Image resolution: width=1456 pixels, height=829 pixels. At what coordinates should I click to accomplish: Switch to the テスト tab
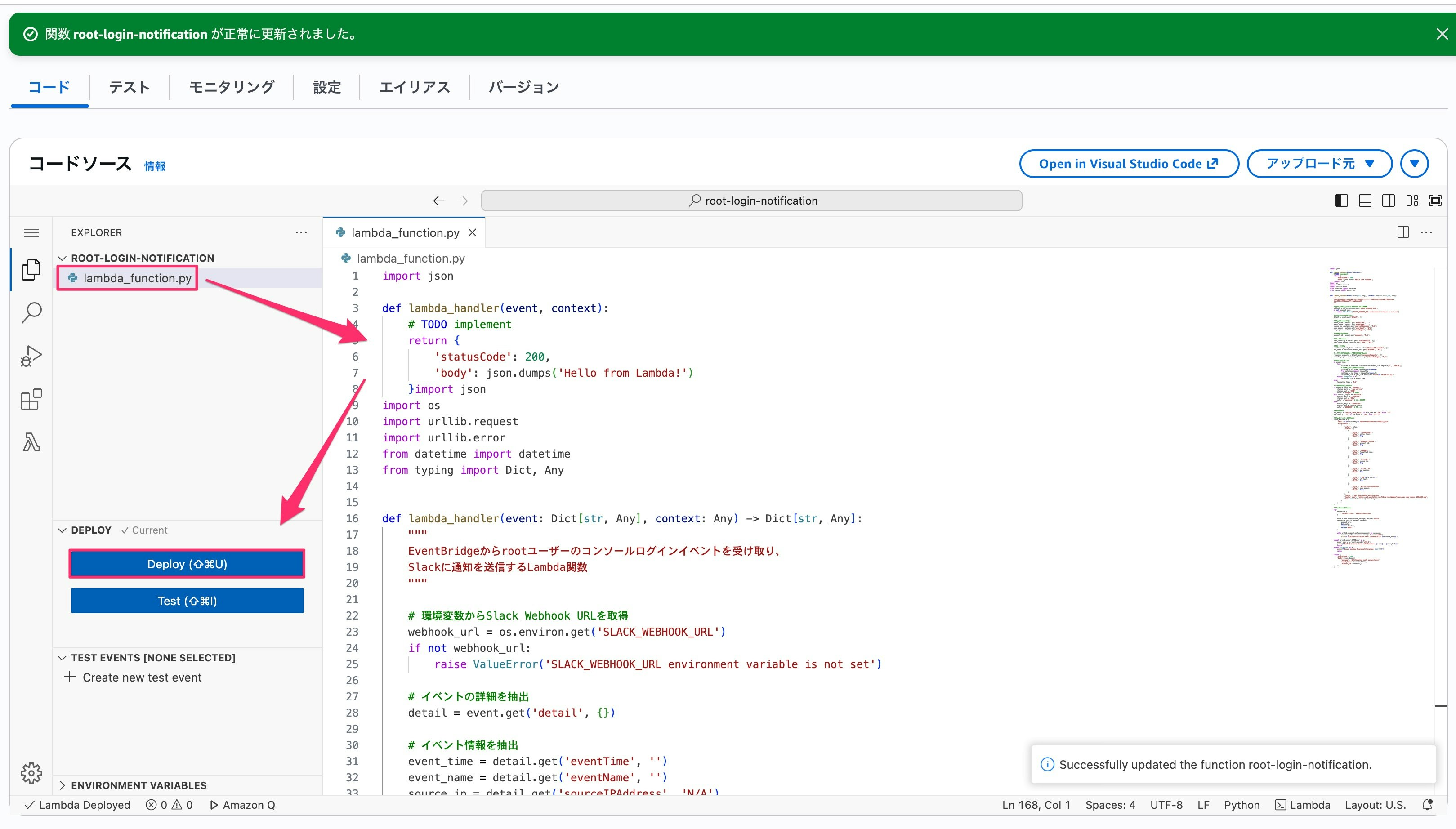click(129, 87)
